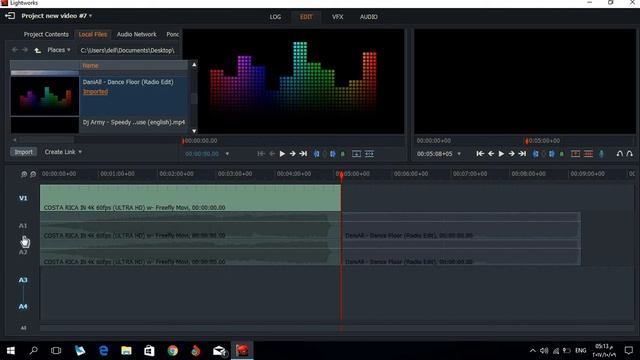The height and width of the screenshot is (360, 640).
Task: Click the folder path field
Action: pyautogui.click(x=127, y=50)
